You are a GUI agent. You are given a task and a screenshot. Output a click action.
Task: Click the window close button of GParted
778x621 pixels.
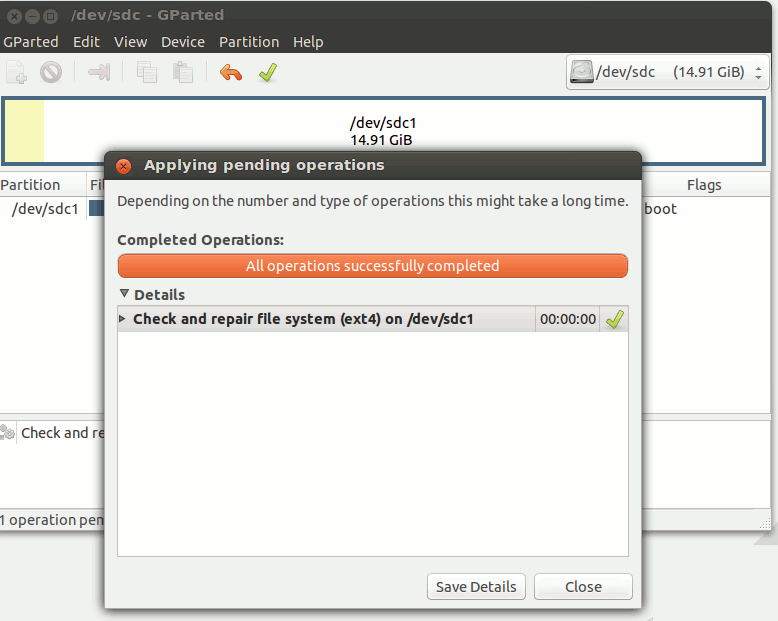[x=14, y=16]
